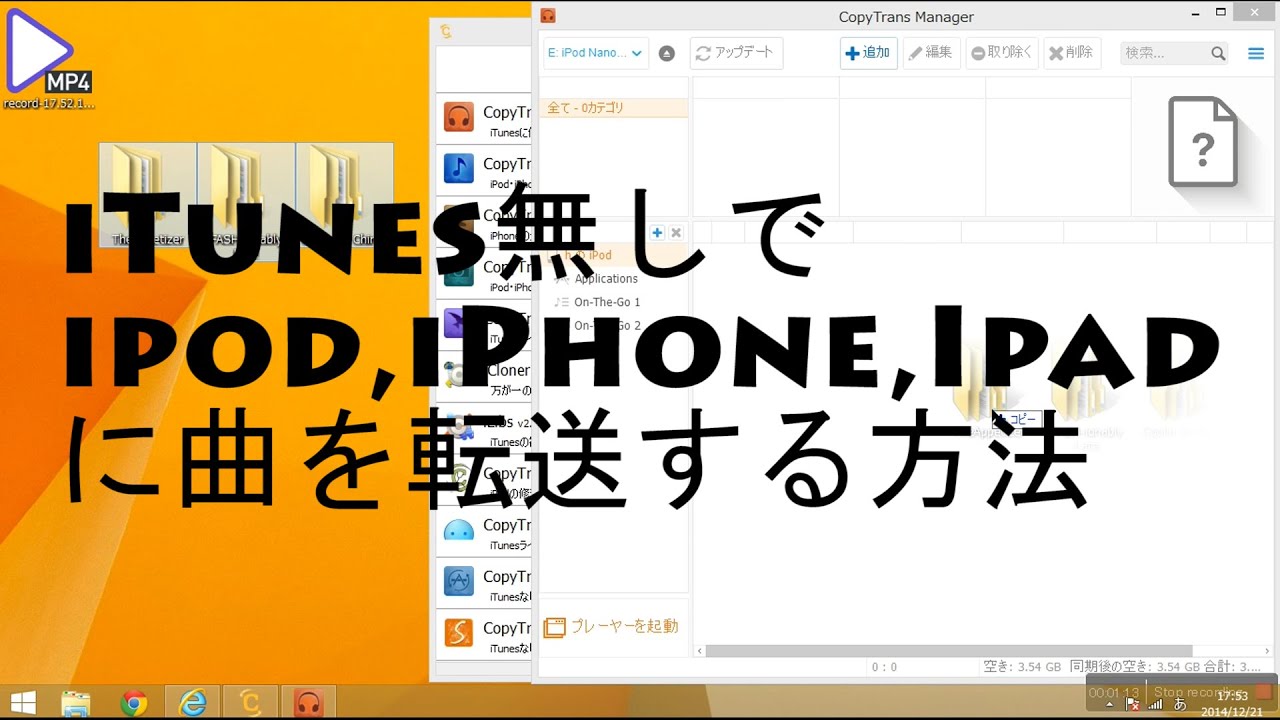Screen dimensions: 1280x720
Task: Select the On-The-Go 1 playlist
Action: pos(607,302)
